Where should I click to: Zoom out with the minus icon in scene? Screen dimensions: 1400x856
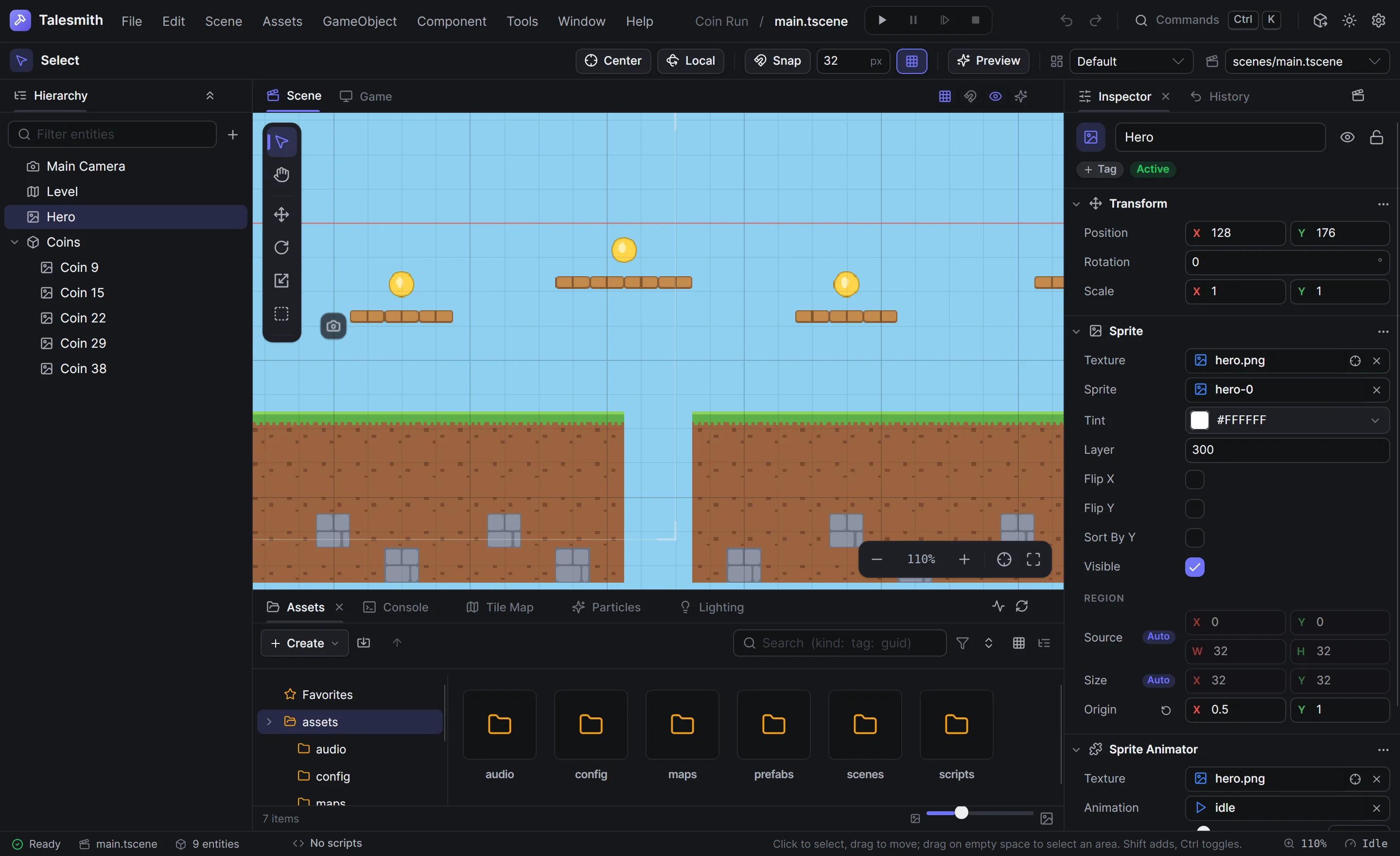(x=877, y=559)
